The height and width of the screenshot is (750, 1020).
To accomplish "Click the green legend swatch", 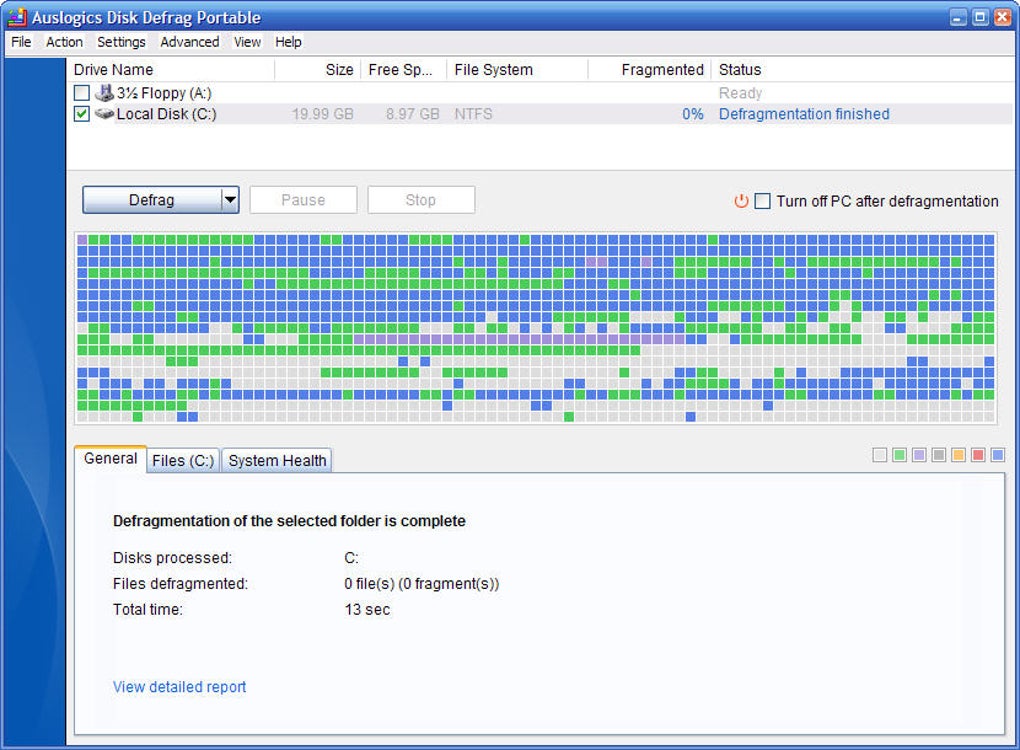I will (x=899, y=455).
